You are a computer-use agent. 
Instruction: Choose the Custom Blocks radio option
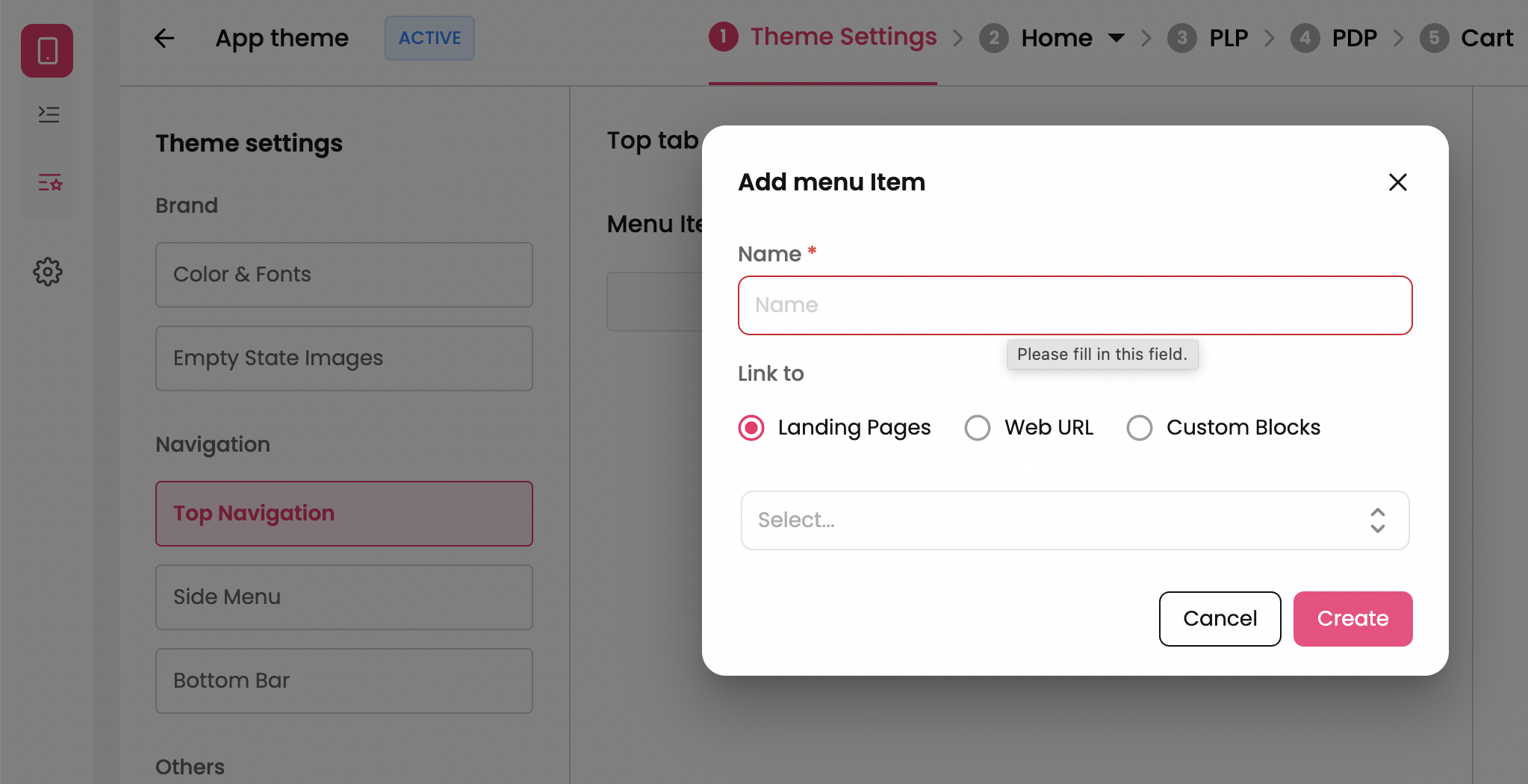pos(1140,428)
